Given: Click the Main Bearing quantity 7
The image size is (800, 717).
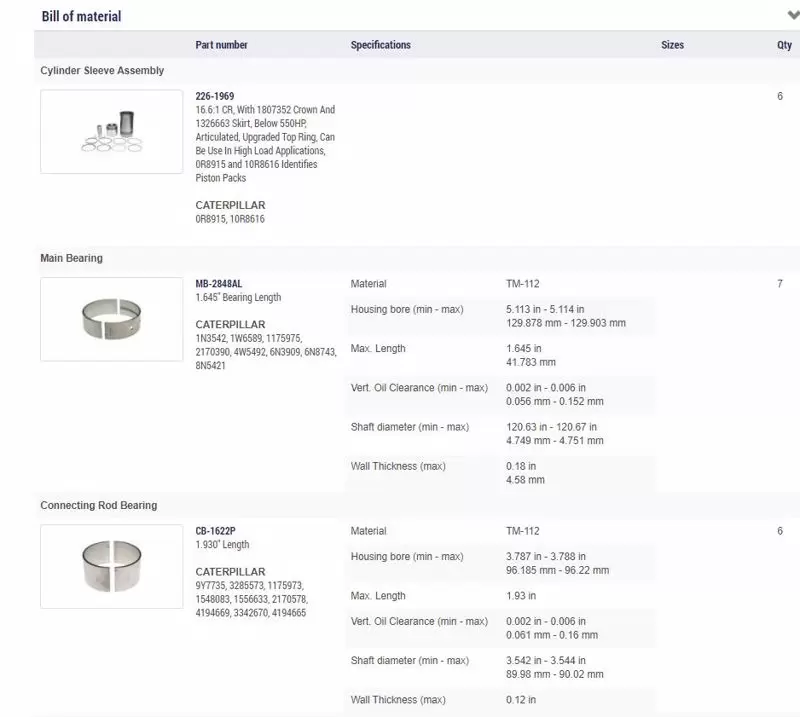Looking at the screenshot, I should coord(780,284).
